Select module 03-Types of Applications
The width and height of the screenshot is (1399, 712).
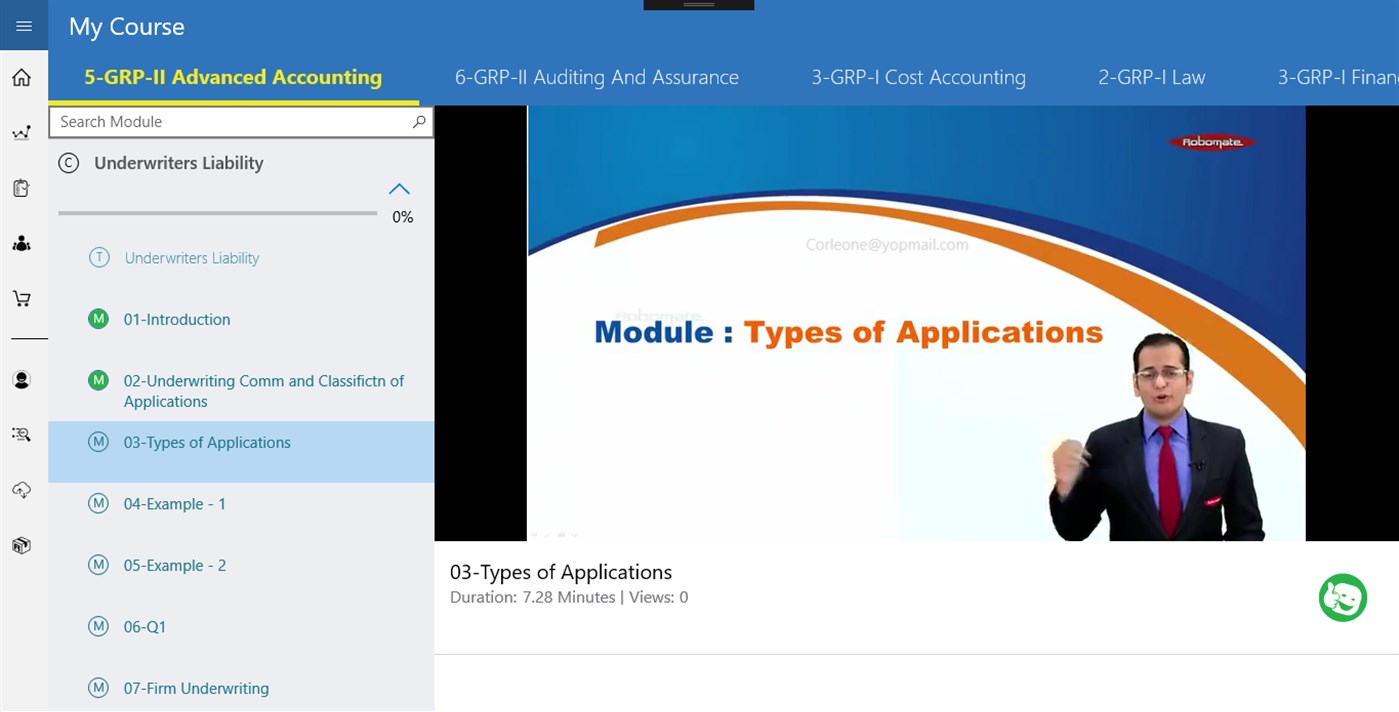pyautogui.click(x=241, y=452)
